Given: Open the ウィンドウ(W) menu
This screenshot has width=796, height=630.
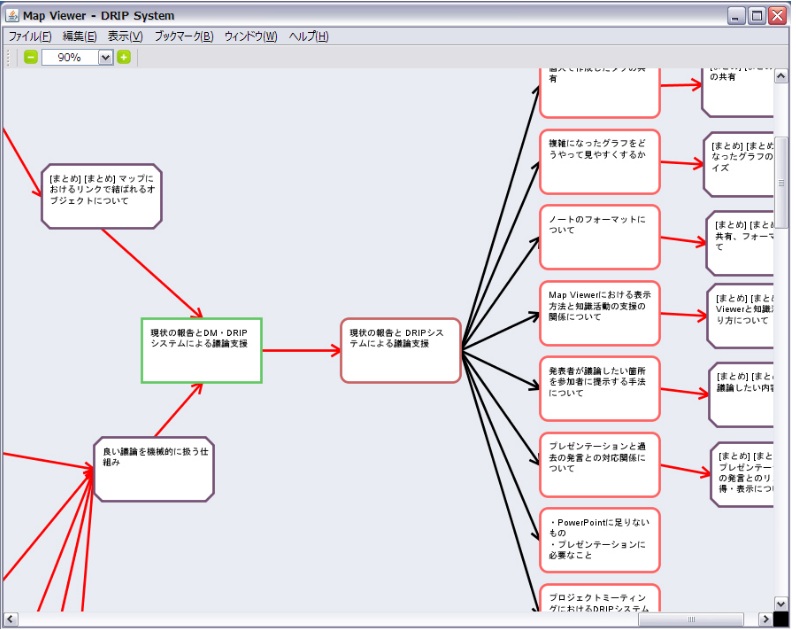Looking at the screenshot, I should [251, 37].
